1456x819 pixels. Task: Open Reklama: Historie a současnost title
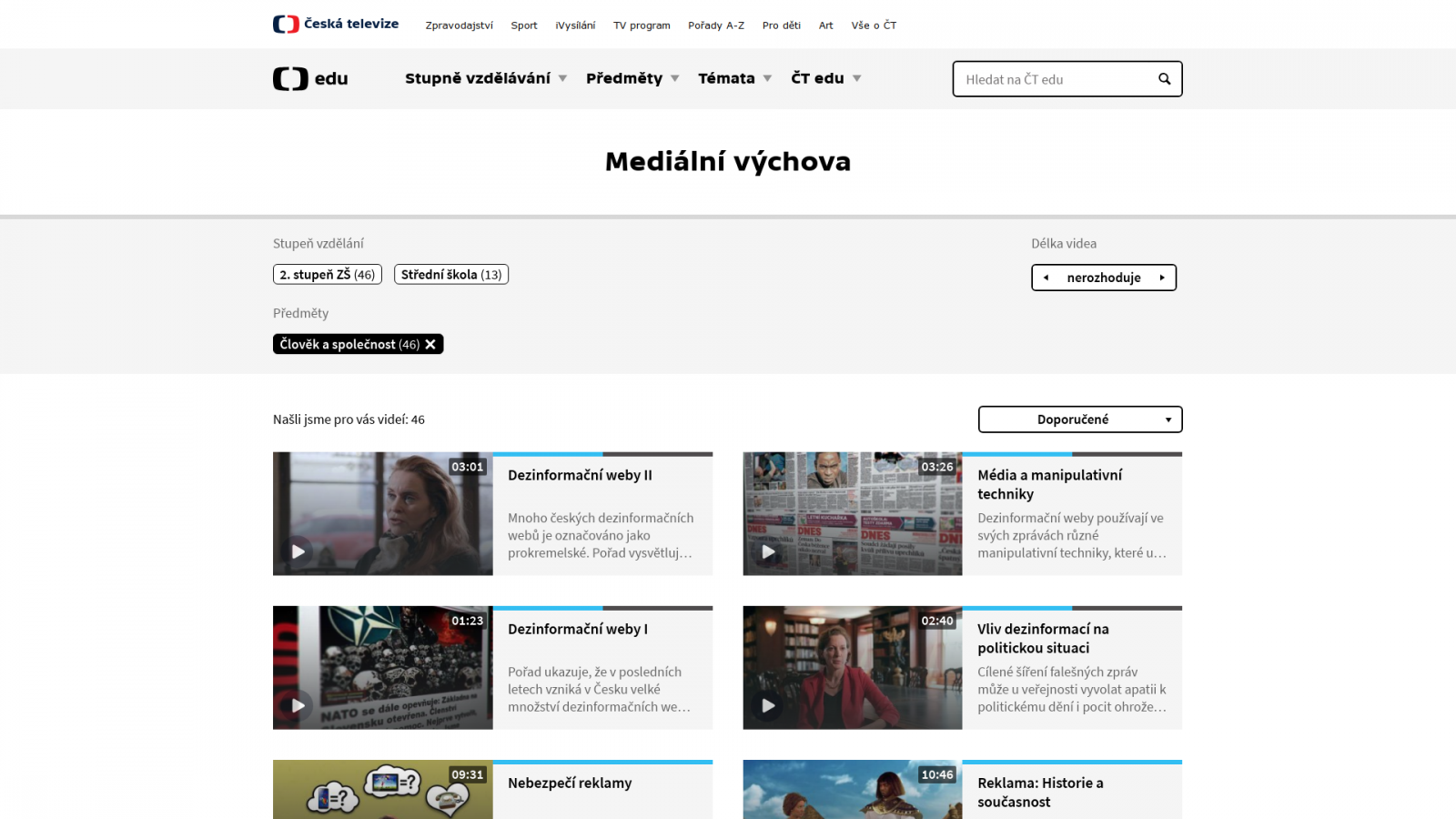coord(1040,792)
